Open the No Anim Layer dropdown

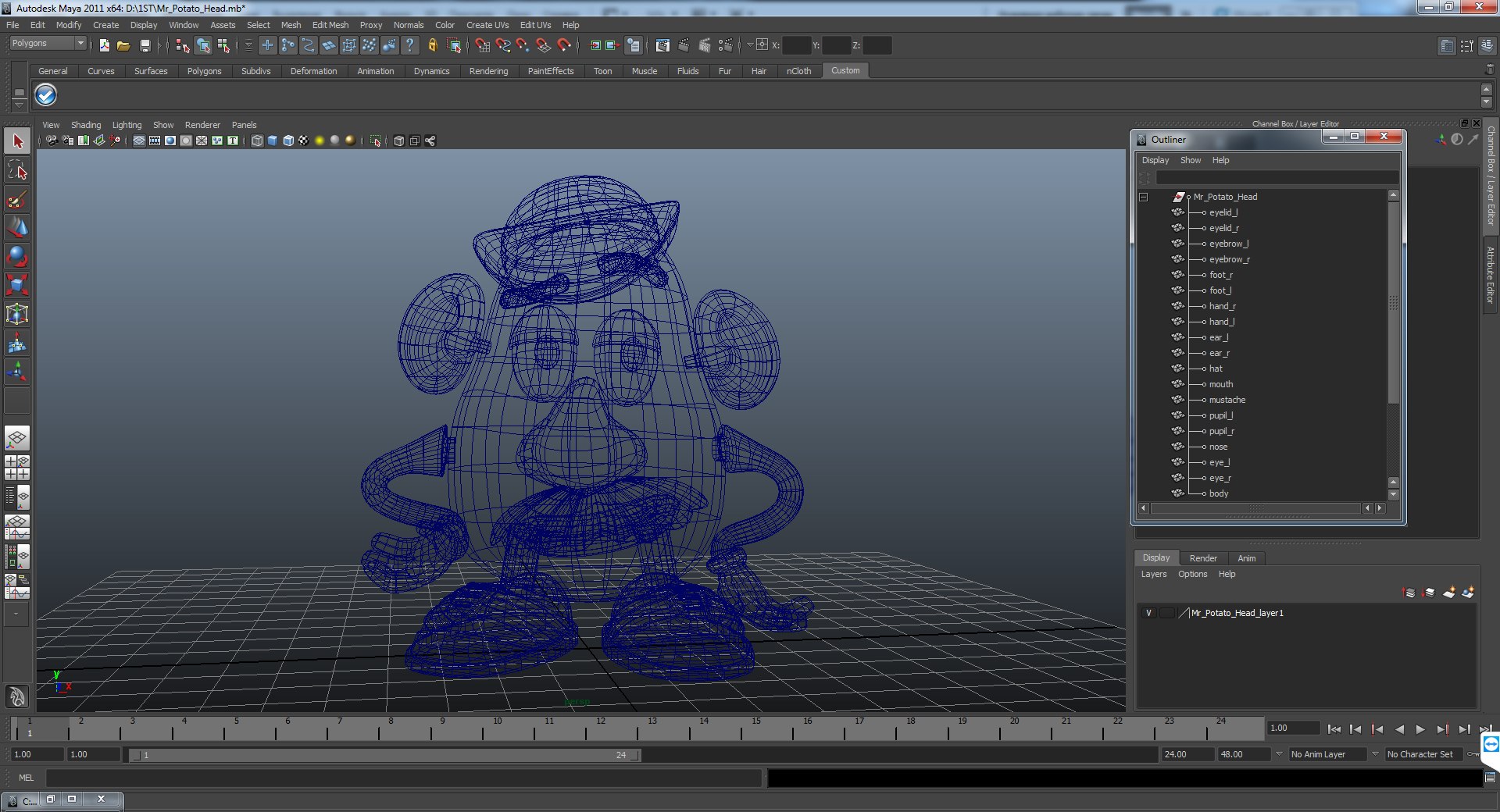[1327, 754]
